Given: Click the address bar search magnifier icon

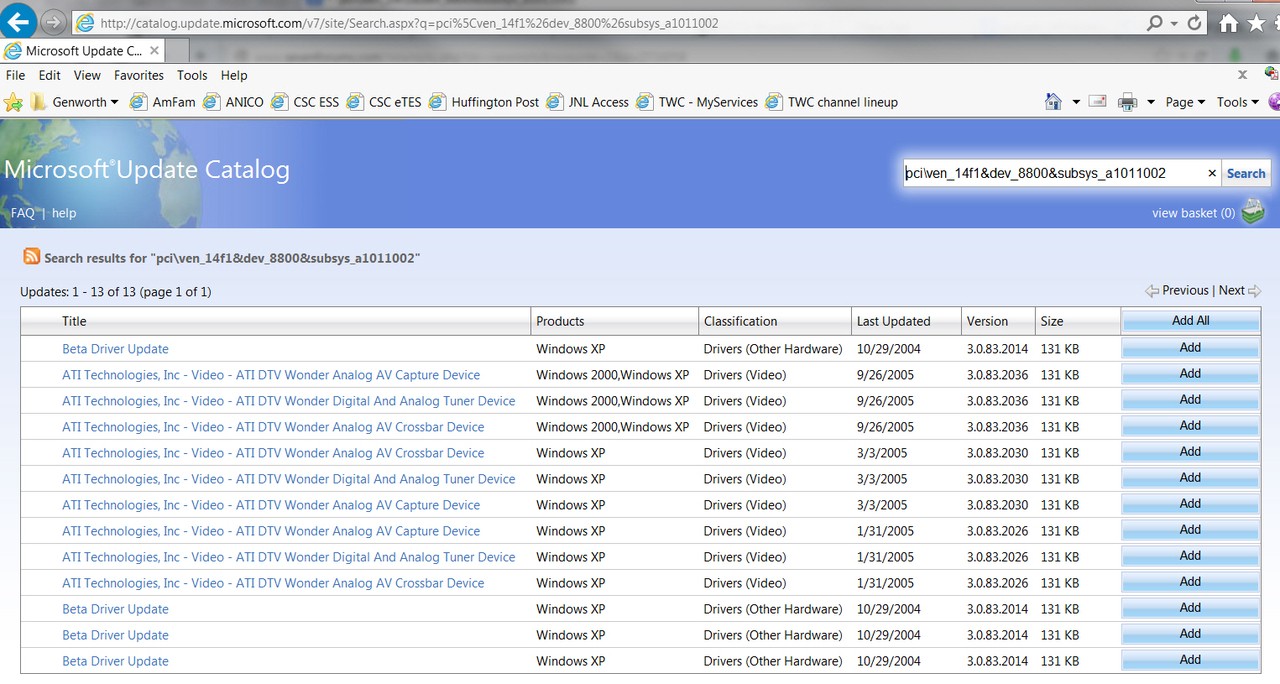Looking at the screenshot, I should tap(1155, 22).
